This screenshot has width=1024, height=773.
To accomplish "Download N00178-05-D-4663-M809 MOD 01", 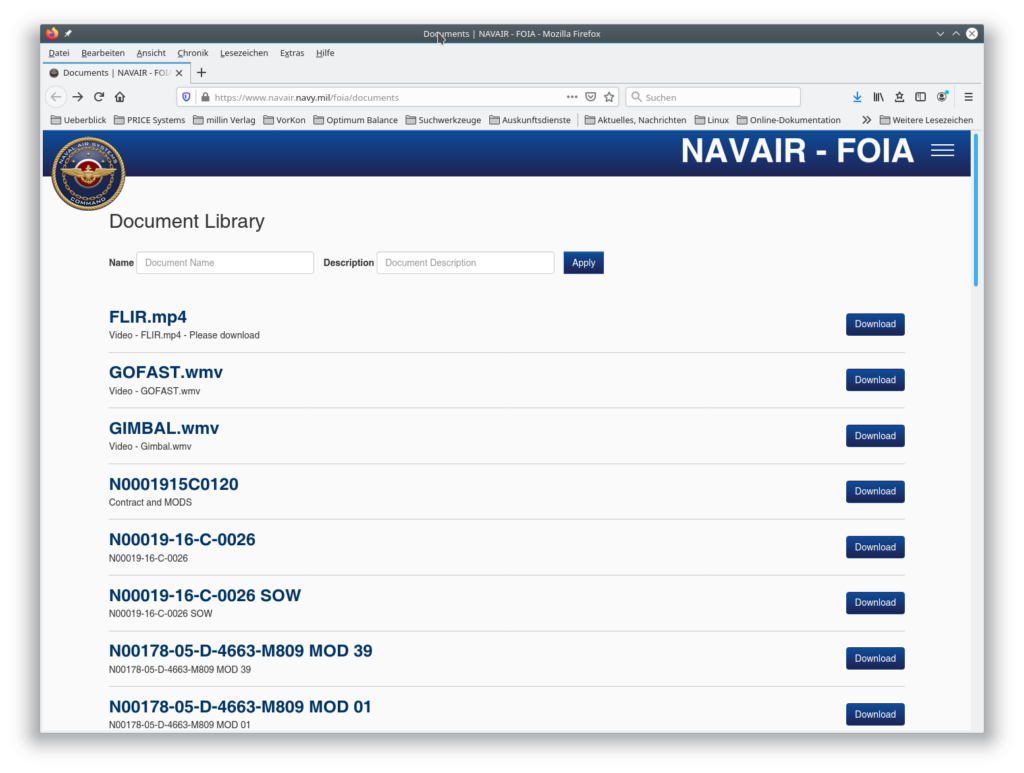I will (875, 714).
